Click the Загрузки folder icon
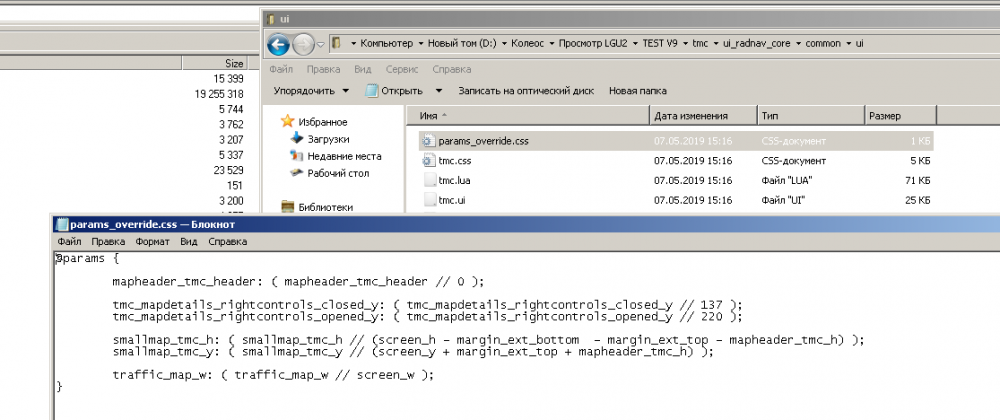The width and height of the screenshot is (1000, 420). tap(297, 138)
